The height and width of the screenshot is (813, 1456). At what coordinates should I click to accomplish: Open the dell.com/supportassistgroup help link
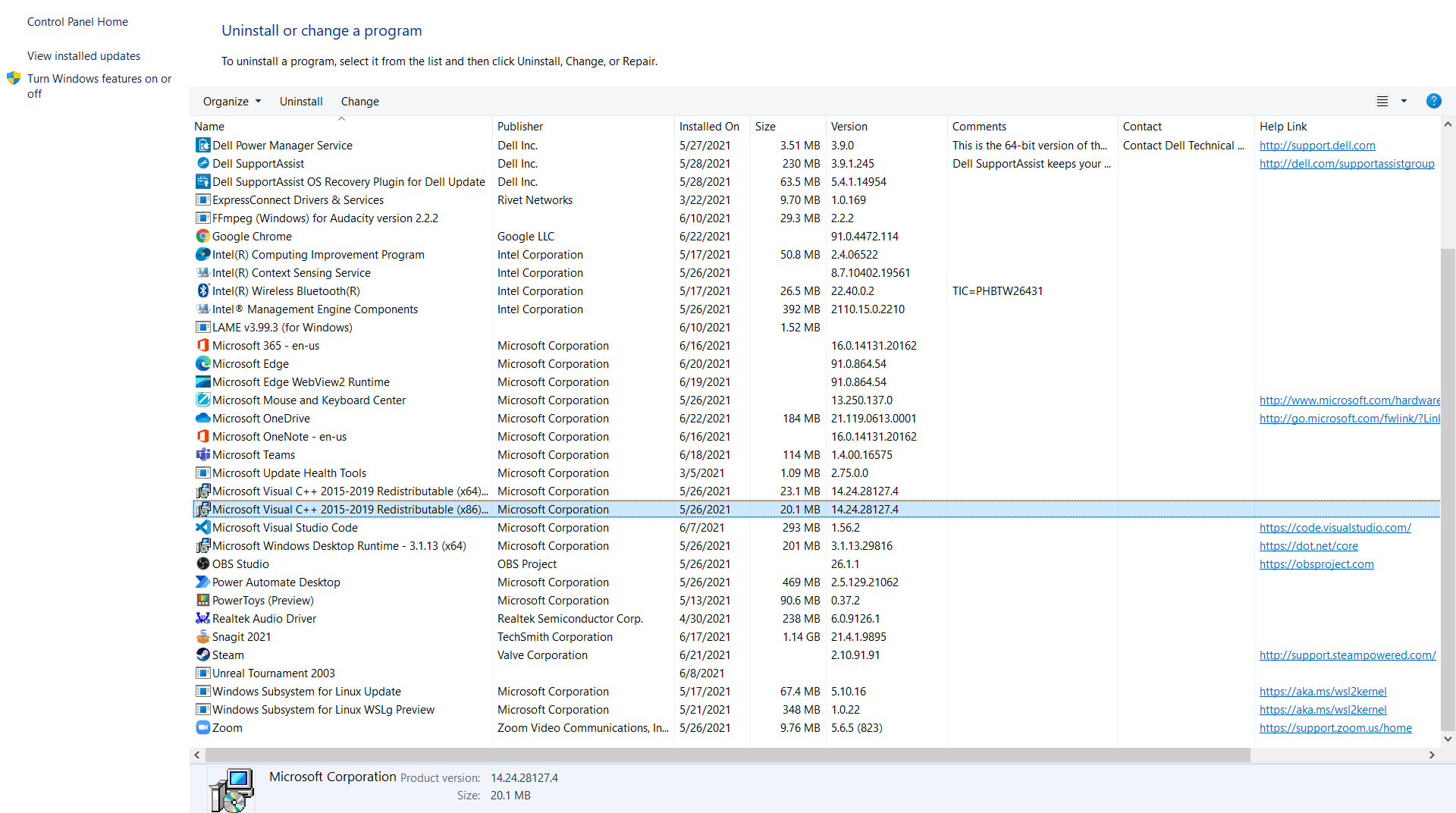coord(1347,163)
